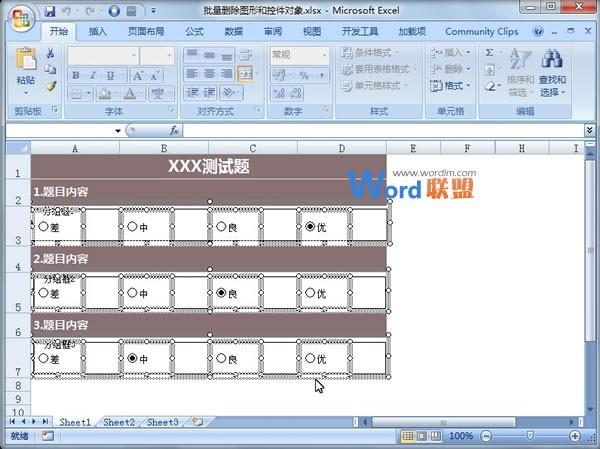600x449 pixels.
Task: Decrease font size button
Action: click(155, 75)
